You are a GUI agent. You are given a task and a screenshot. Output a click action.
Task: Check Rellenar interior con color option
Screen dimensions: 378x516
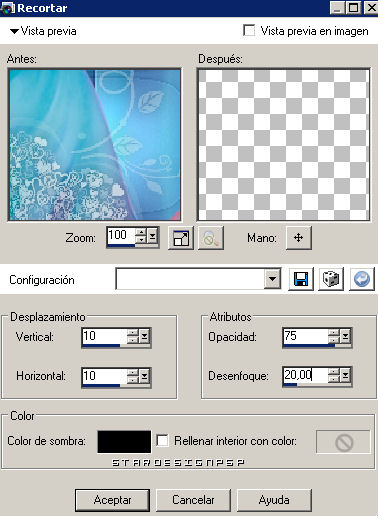(162, 440)
